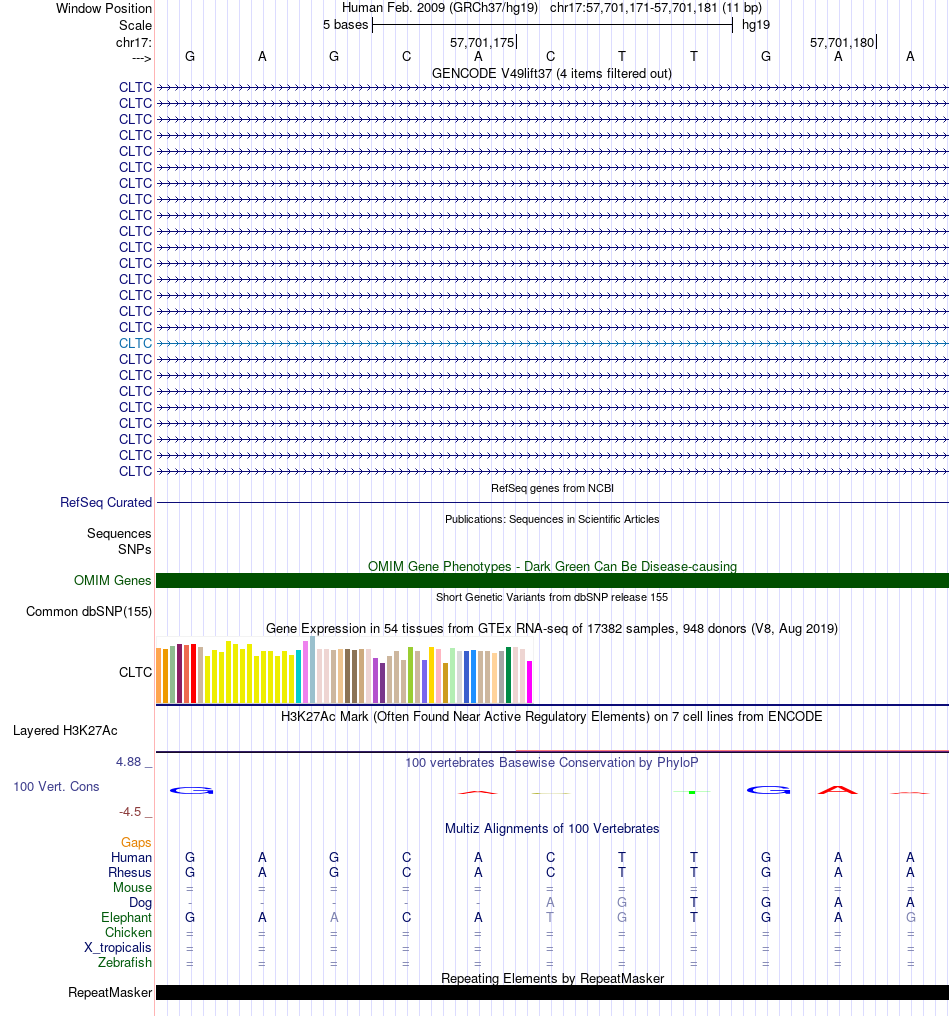Click the black RepeatMasker track bar
950x1016 pixels.
tap(552, 993)
